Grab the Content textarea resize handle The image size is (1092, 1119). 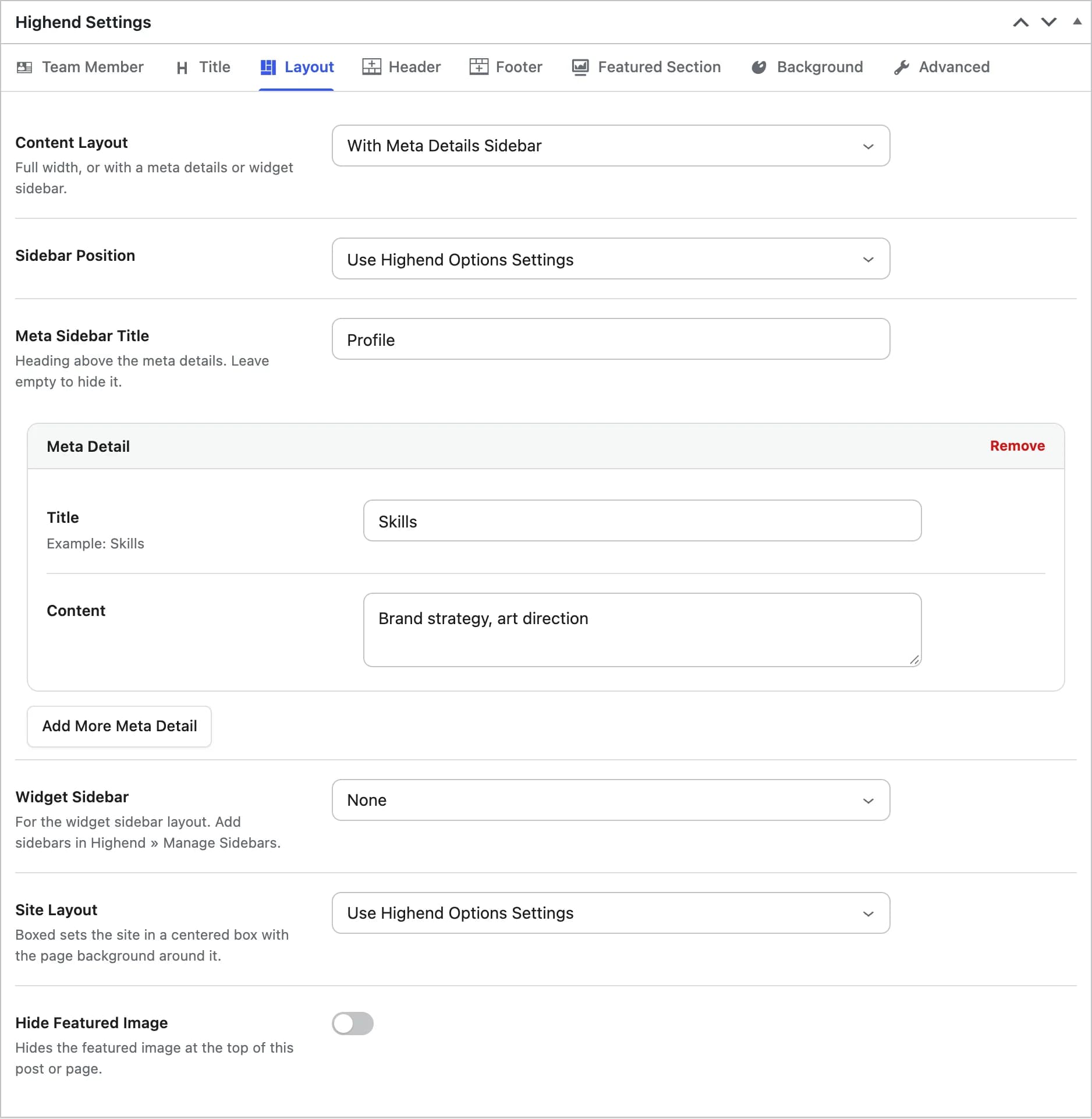coord(914,660)
